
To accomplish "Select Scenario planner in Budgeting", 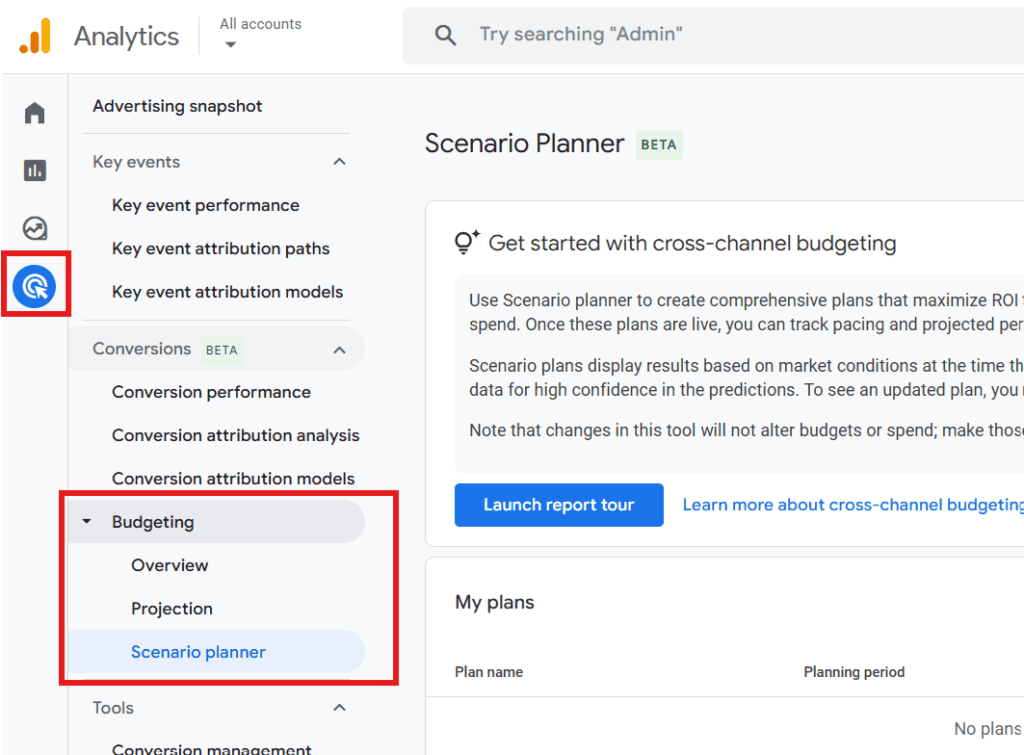I will point(198,652).
